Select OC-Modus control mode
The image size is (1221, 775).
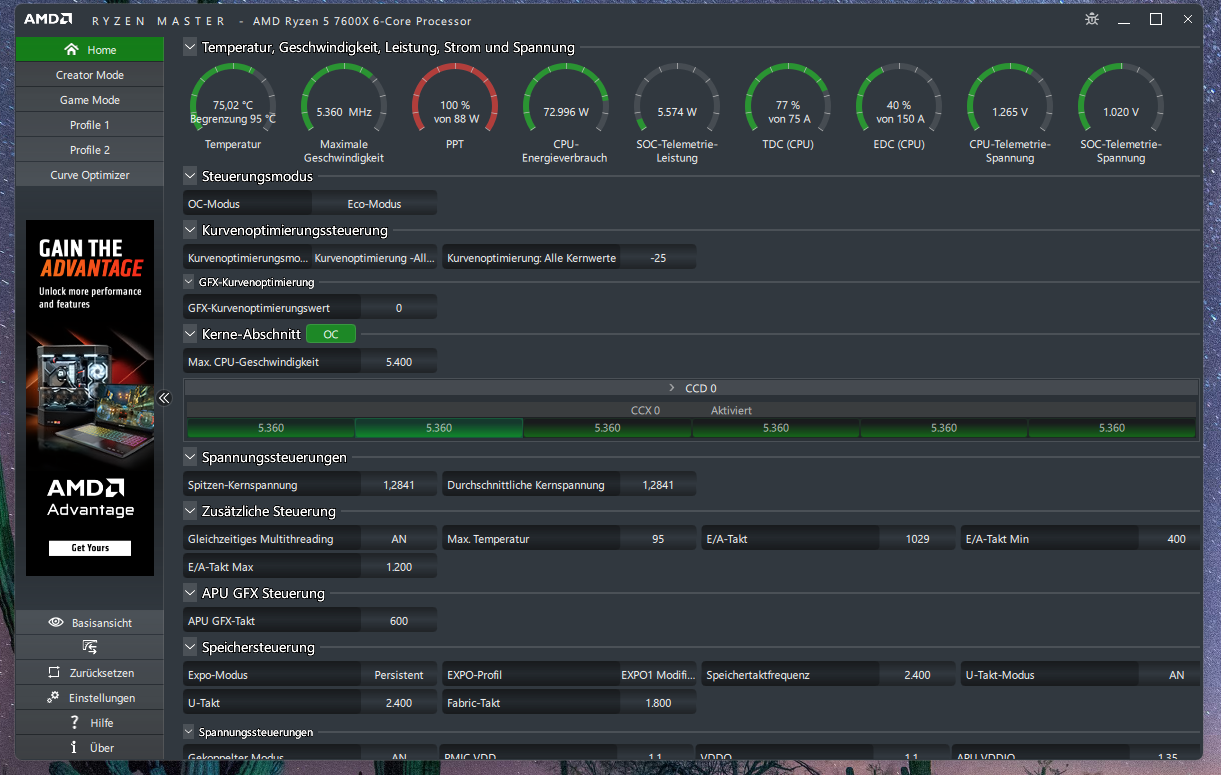pyautogui.click(x=249, y=204)
